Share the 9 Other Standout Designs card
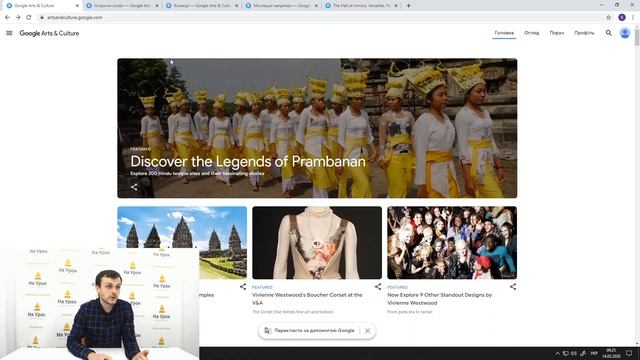 tap(513, 287)
